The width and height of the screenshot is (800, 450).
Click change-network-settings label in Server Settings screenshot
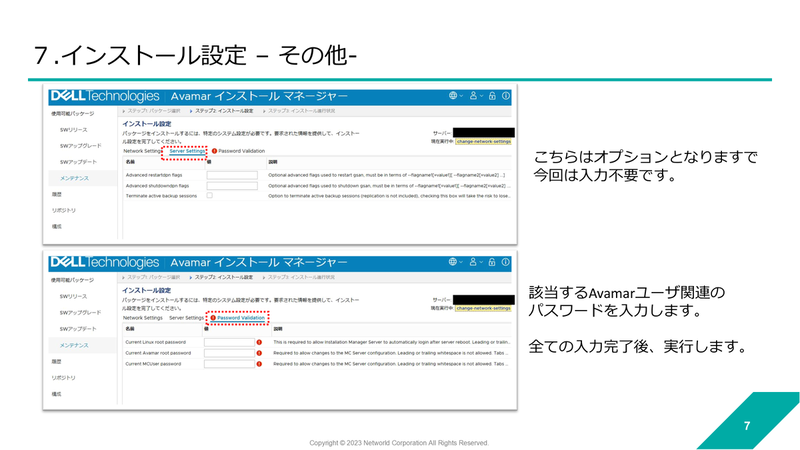(x=484, y=141)
